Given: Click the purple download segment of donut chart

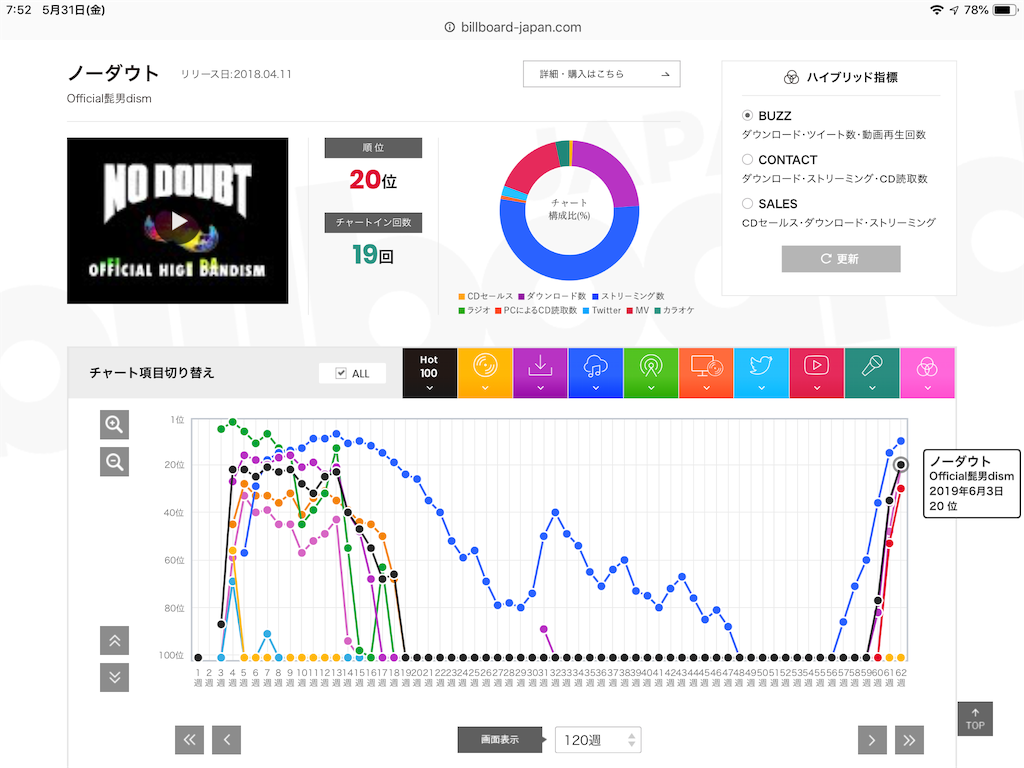Looking at the screenshot, I should (608, 168).
